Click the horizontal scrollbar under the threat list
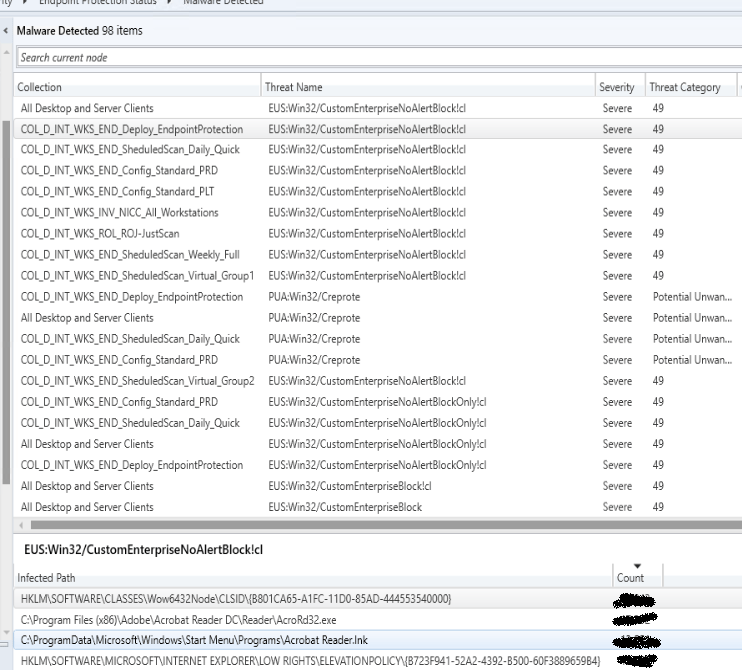 380,524
